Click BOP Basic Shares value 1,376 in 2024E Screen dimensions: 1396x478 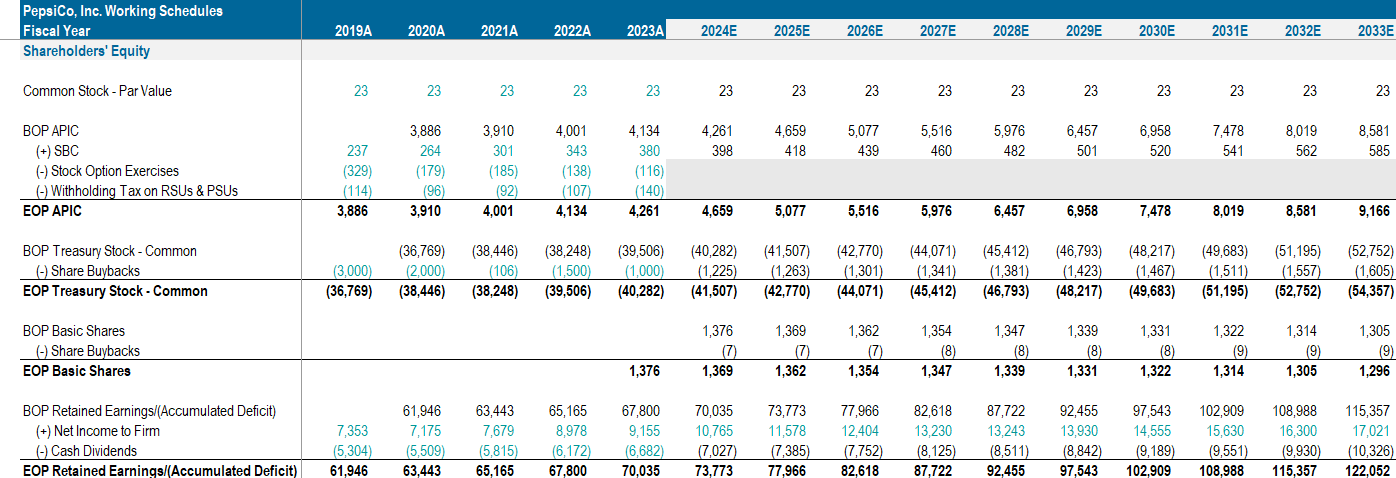point(719,331)
